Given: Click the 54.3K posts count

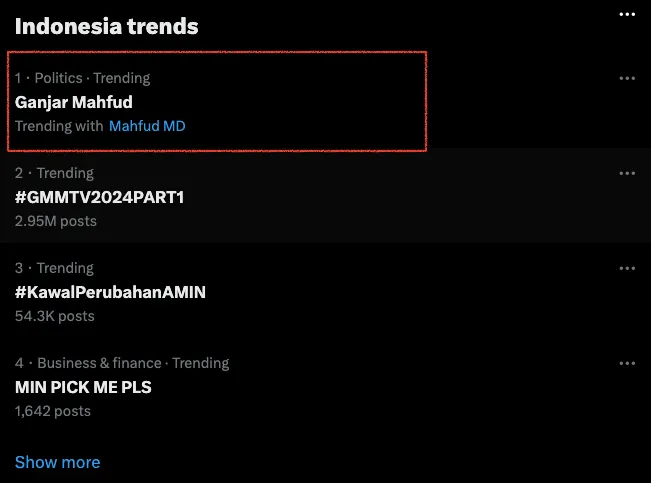Looking at the screenshot, I should tap(55, 316).
